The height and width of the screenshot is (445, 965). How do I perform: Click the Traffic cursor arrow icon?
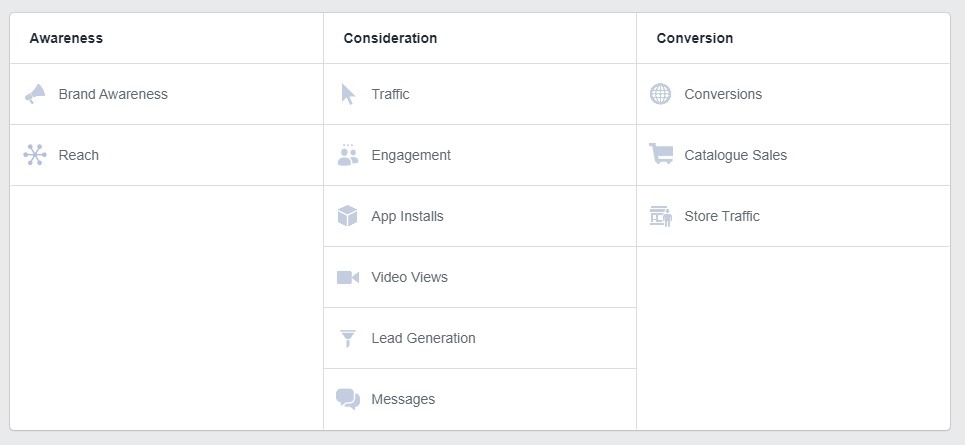tap(348, 94)
